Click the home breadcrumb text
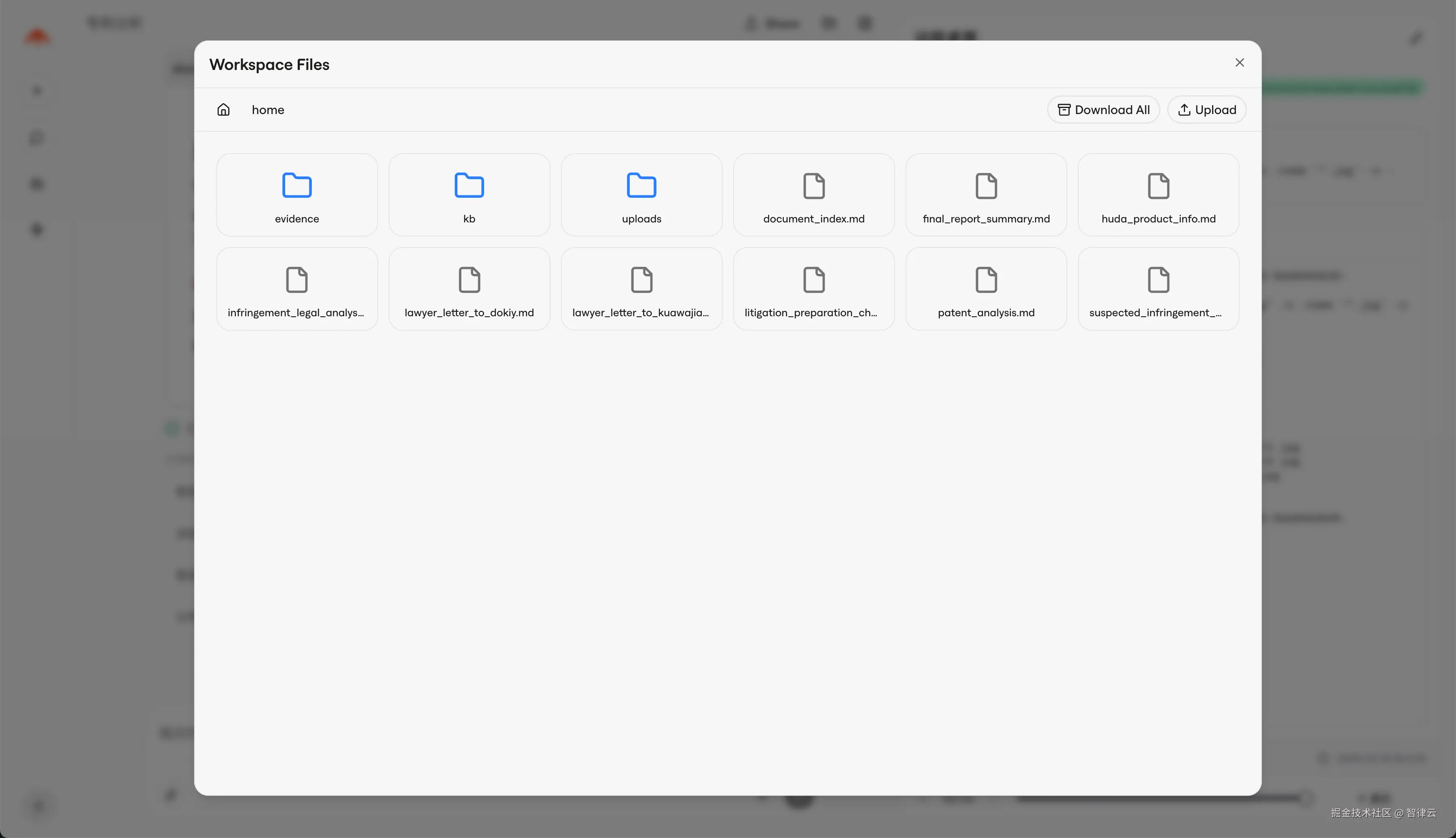The image size is (1456, 838). tap(268, 110)
